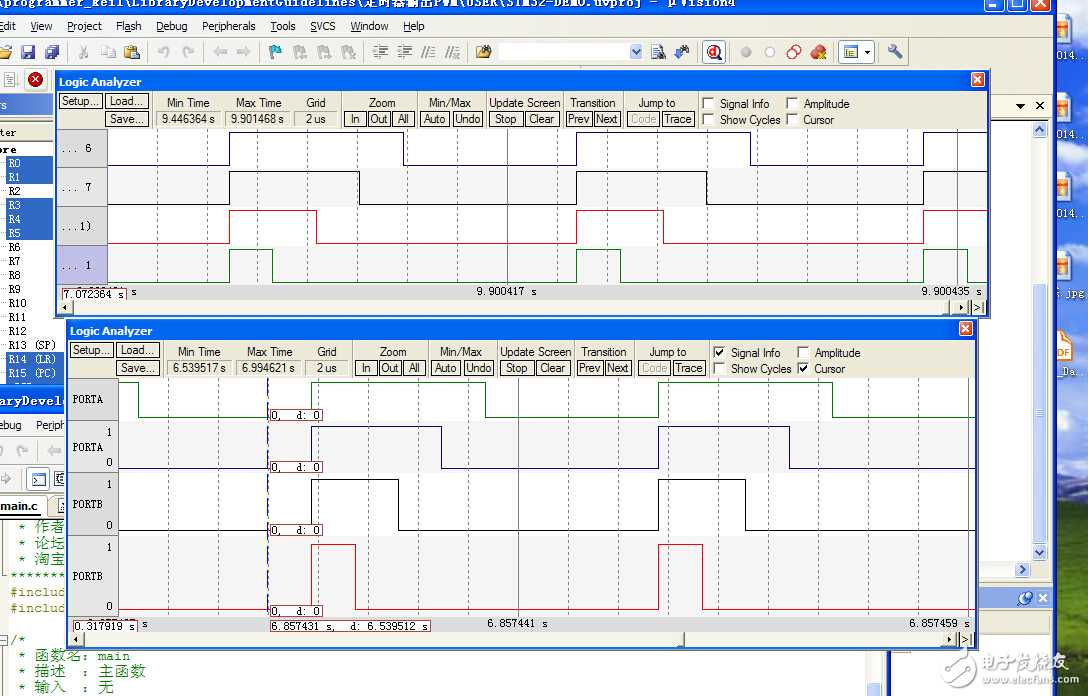The width and height of the screenshot is (1088, 696).
Task: Click the Find icon beside the search box
Action: click(x=658, y=52)
